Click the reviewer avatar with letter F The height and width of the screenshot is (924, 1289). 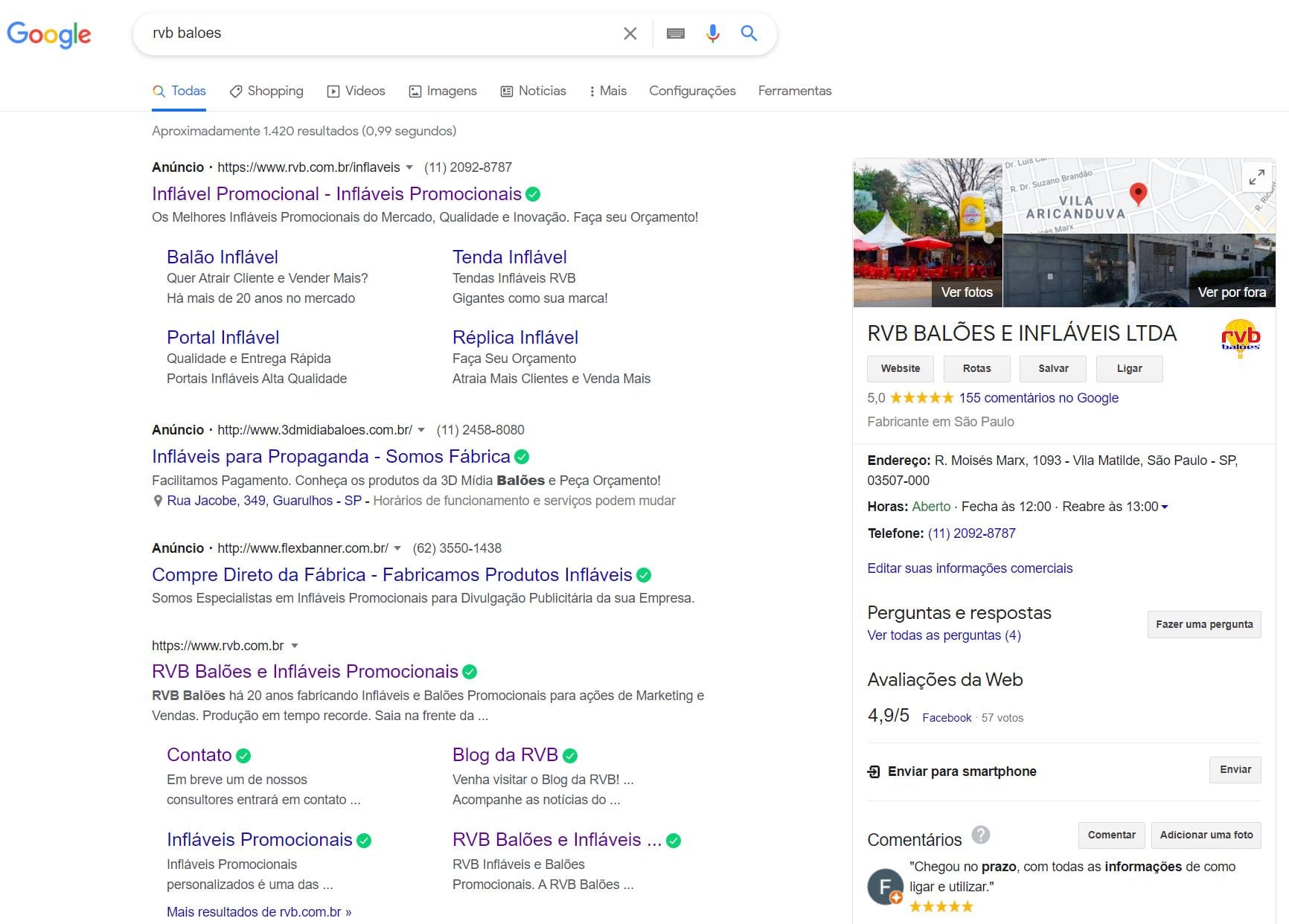885,885
